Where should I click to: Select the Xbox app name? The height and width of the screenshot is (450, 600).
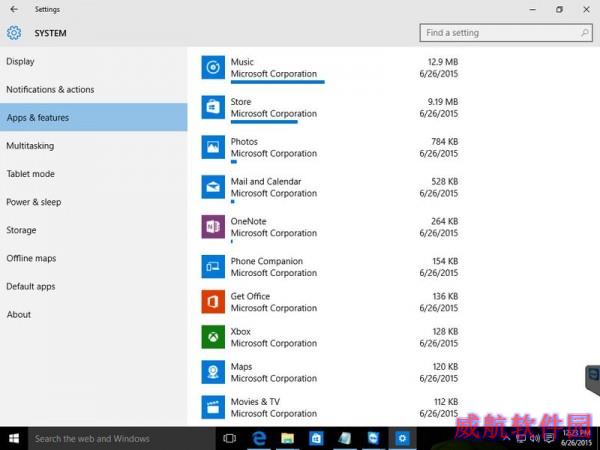pos(240,331)
